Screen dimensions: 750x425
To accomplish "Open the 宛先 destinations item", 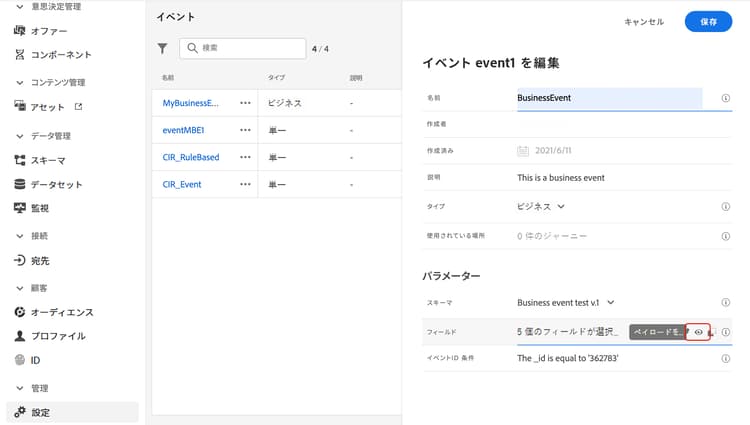I will 32,261.
